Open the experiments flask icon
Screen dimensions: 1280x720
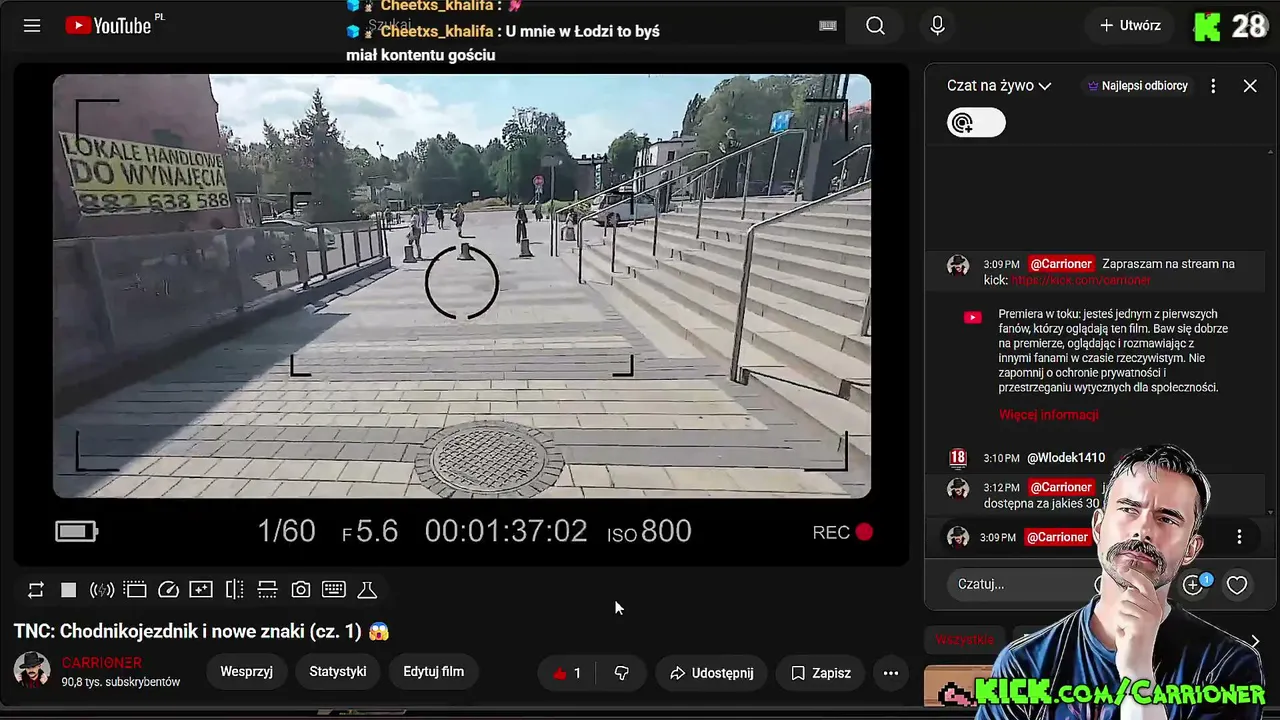point(367,590)
